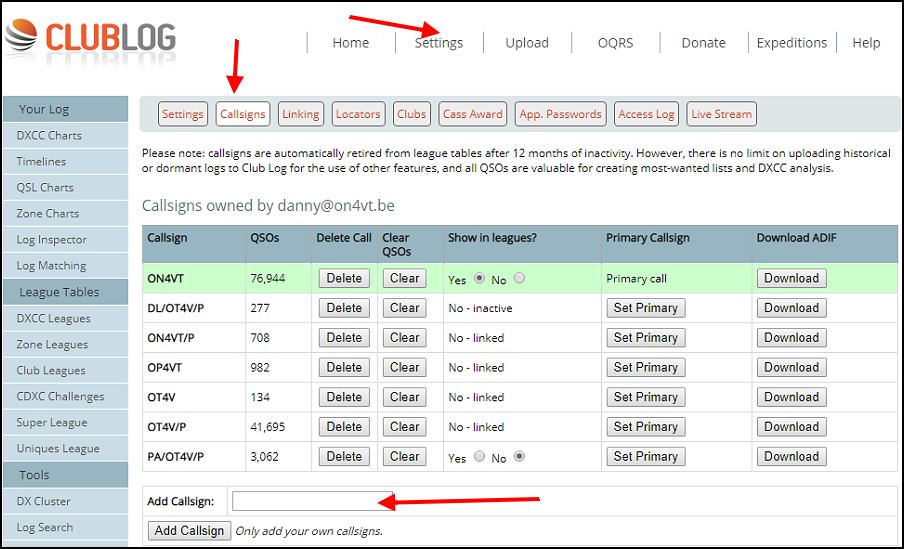Clear QSOs for ON4VT/P
Viewport: 904px width, 549px height.
[x=405, y=337]
